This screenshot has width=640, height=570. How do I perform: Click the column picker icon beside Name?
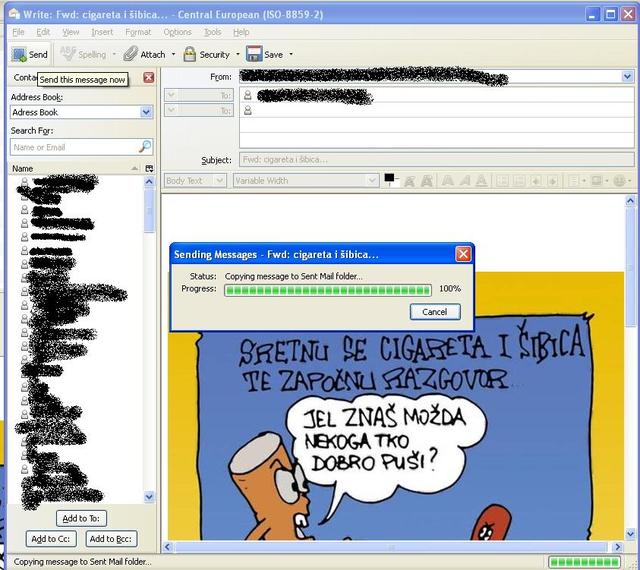(149, 168)
